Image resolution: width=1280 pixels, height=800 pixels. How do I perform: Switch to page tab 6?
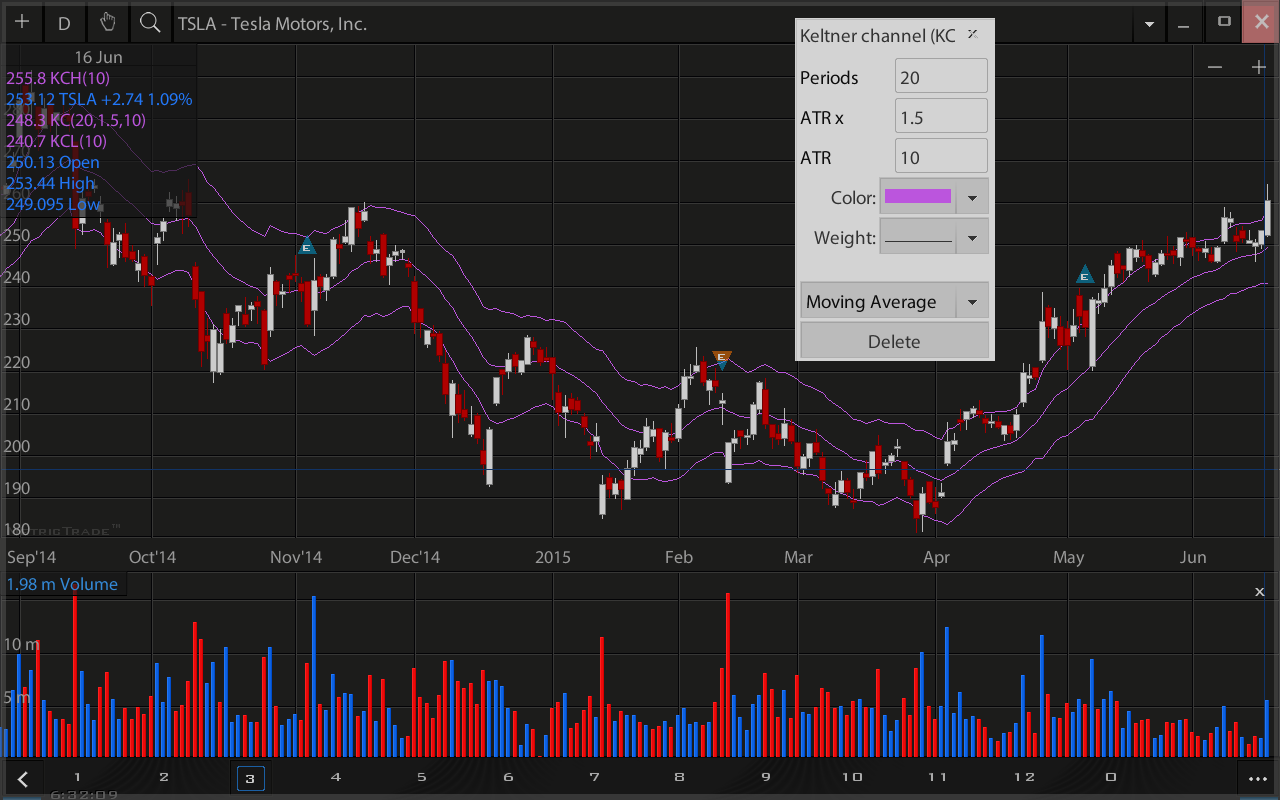pyautogui.click(x=508, y=777)
